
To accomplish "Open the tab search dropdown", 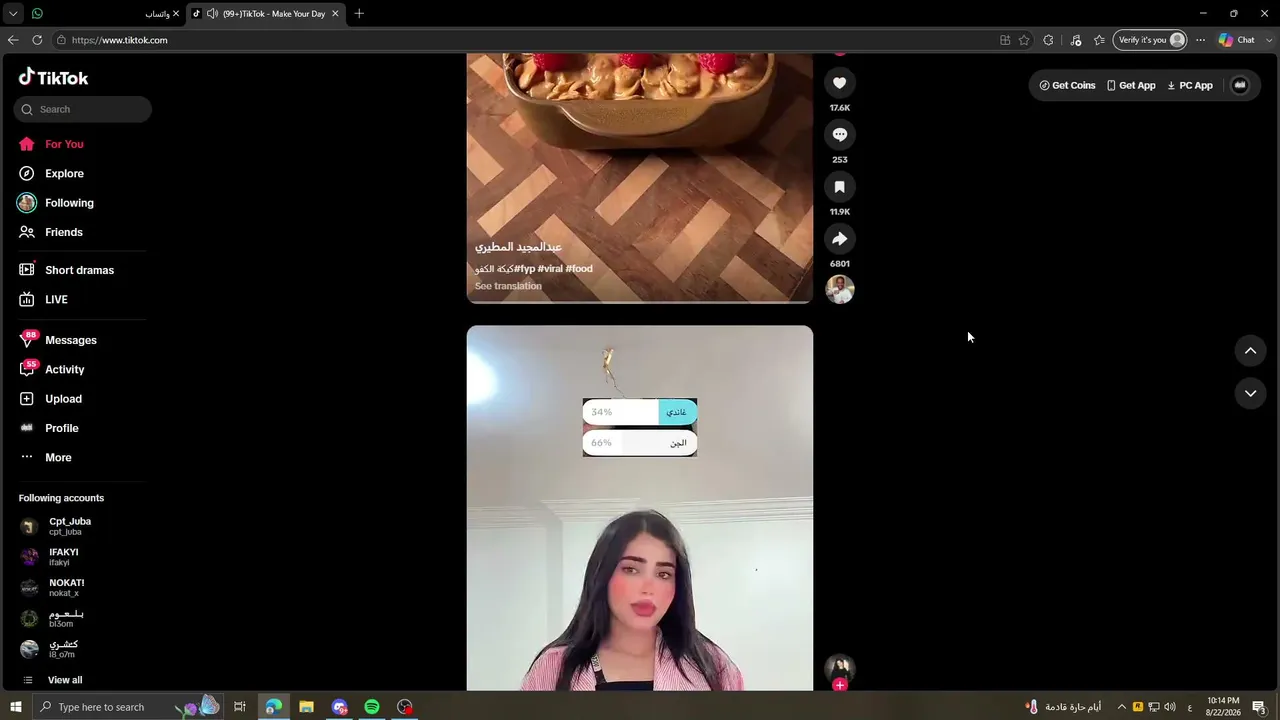I will pos(13,13).
